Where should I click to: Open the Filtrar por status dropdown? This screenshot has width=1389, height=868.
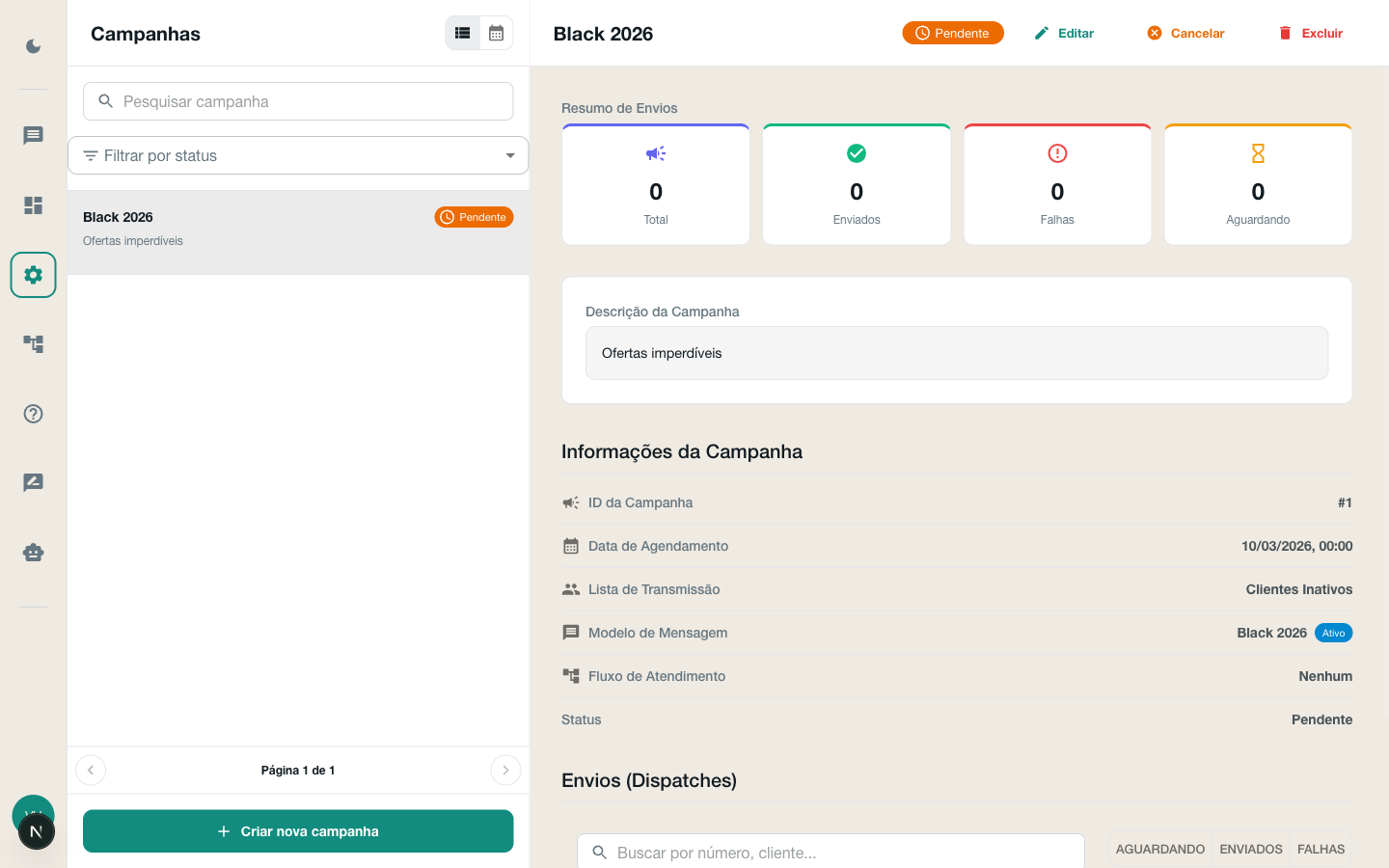coord(298,155)
